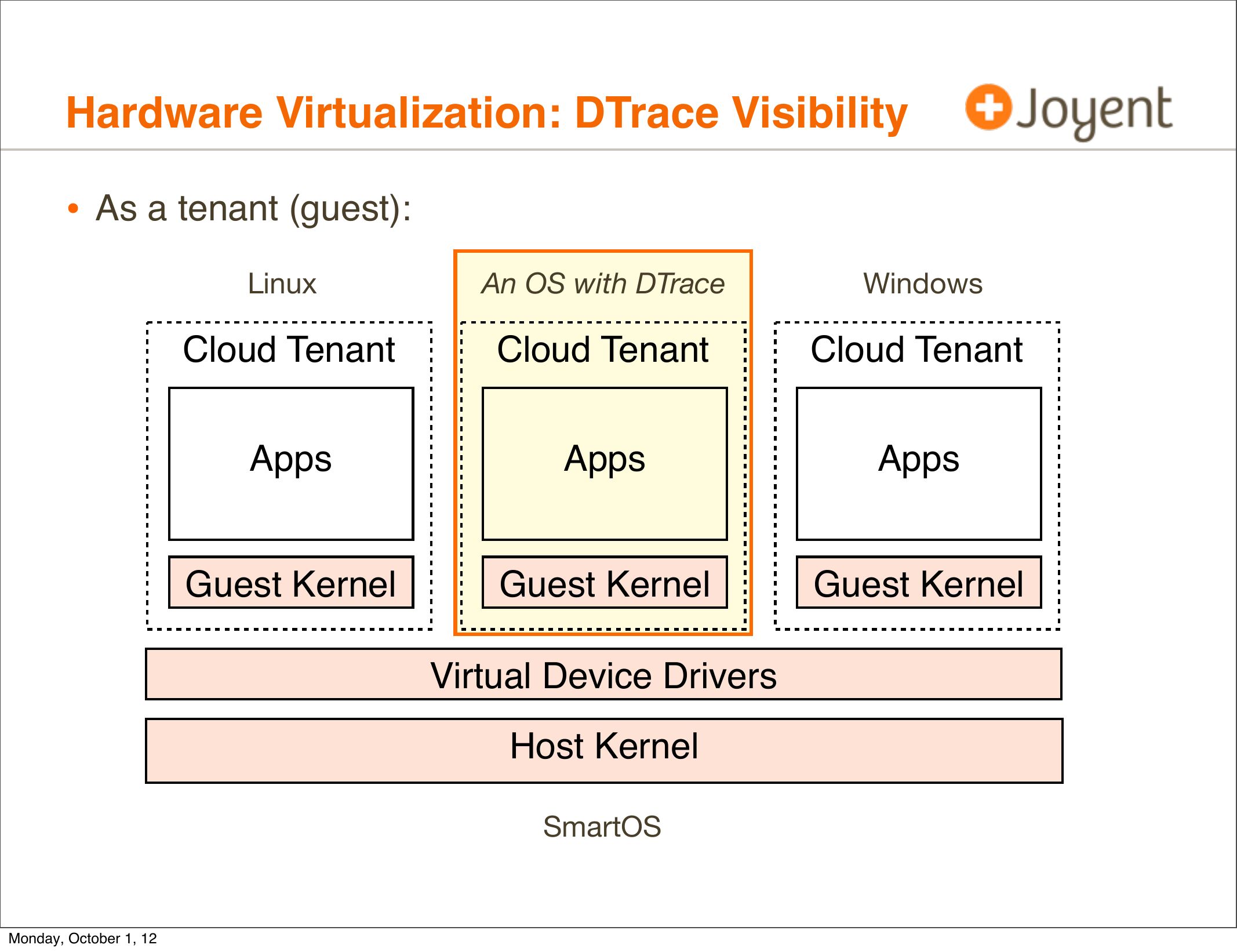Screen dimensions: 1237x952
Task: Click the 'An OS with DTrace' label
Action: [x=603, y=284]
